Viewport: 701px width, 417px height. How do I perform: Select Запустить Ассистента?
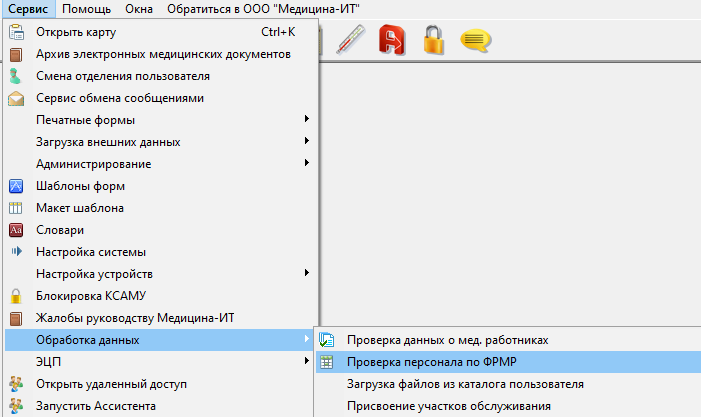coord(96,406)
